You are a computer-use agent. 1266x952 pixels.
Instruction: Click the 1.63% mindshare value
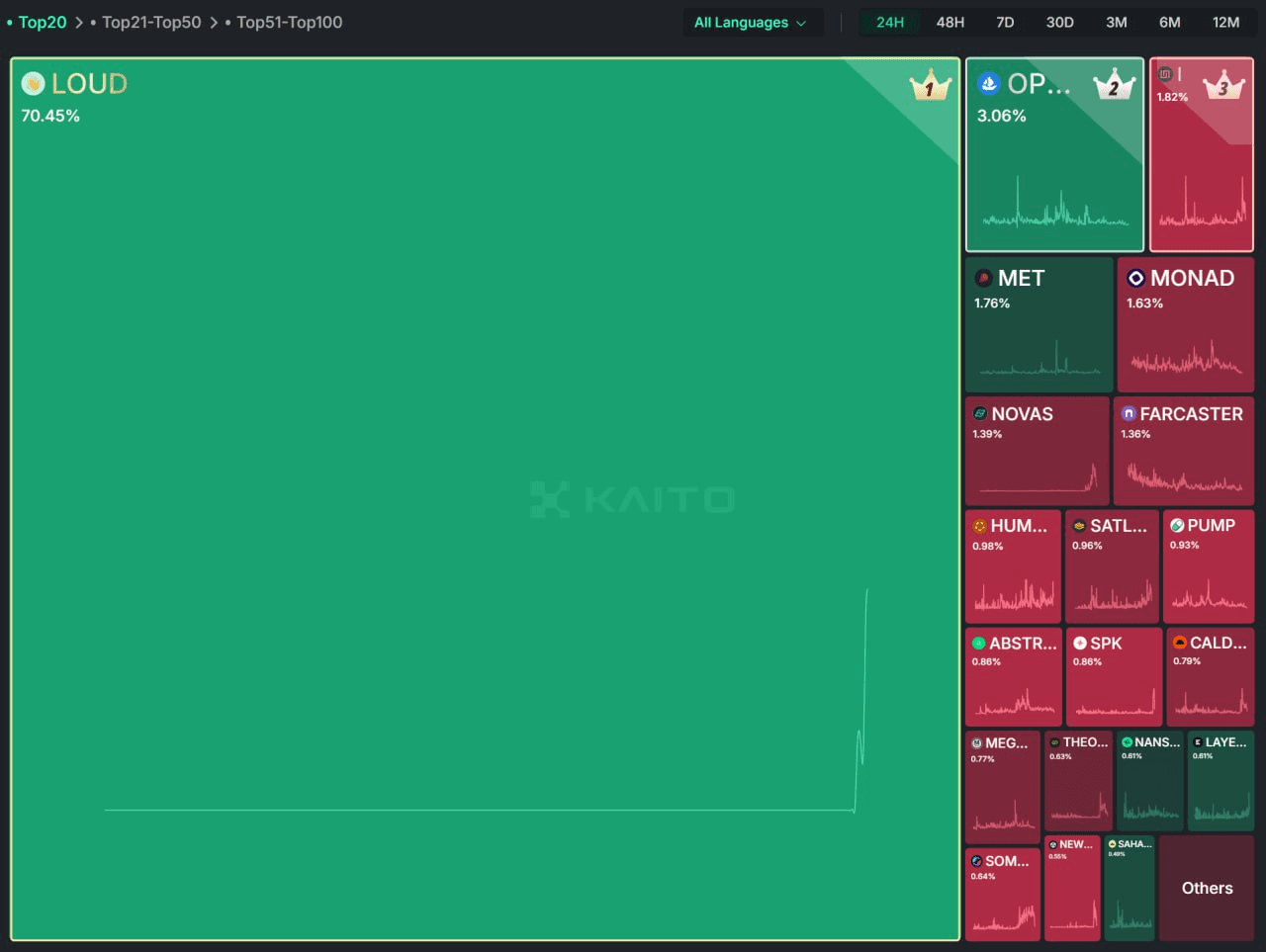(x=1144, y=303)
